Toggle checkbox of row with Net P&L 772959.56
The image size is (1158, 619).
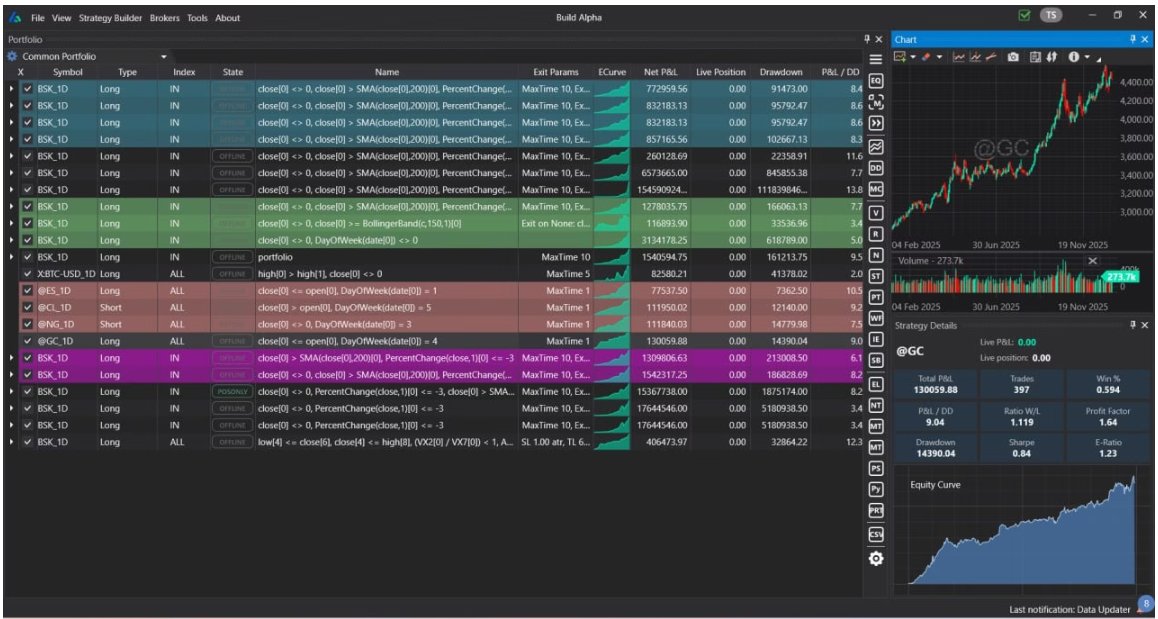tap(28, 89)
